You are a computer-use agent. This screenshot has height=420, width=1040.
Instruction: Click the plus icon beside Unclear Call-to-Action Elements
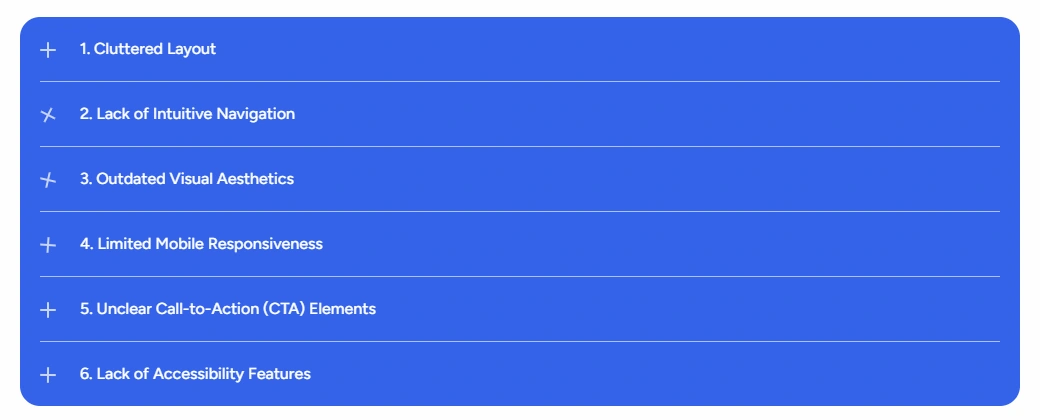point(48,310)
